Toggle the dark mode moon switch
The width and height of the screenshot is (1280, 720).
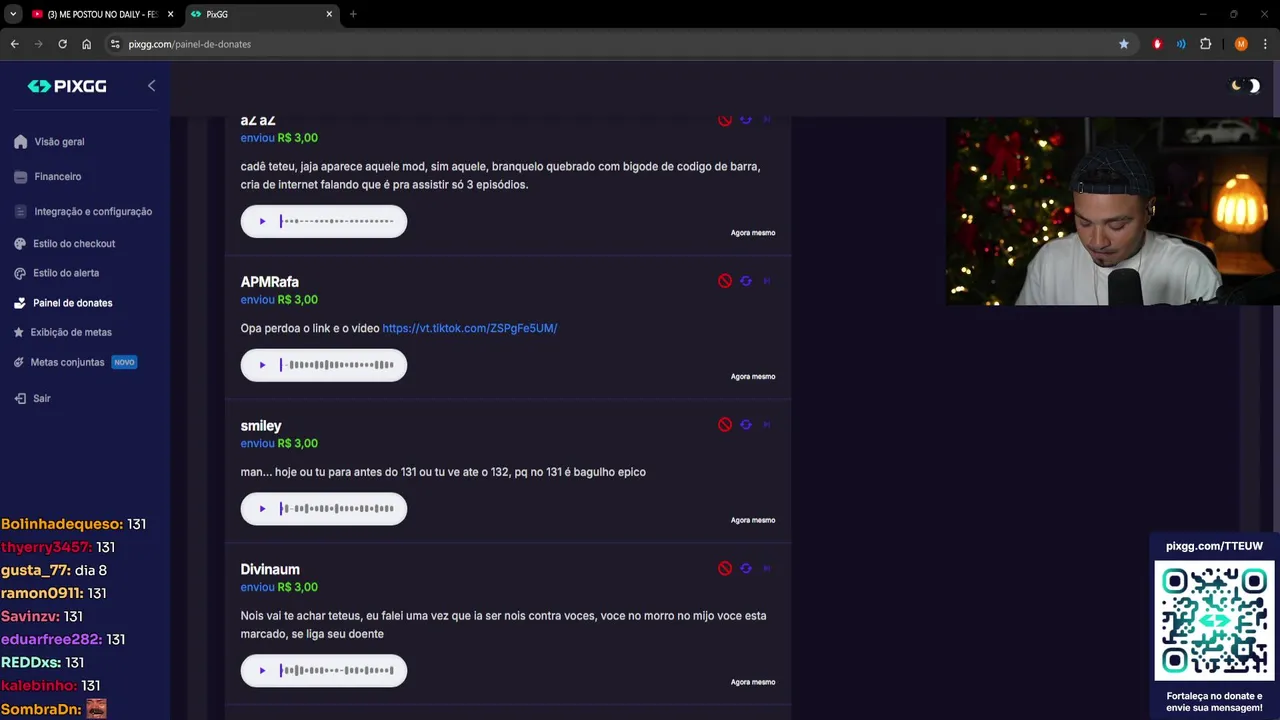[x=1245, y=86]
